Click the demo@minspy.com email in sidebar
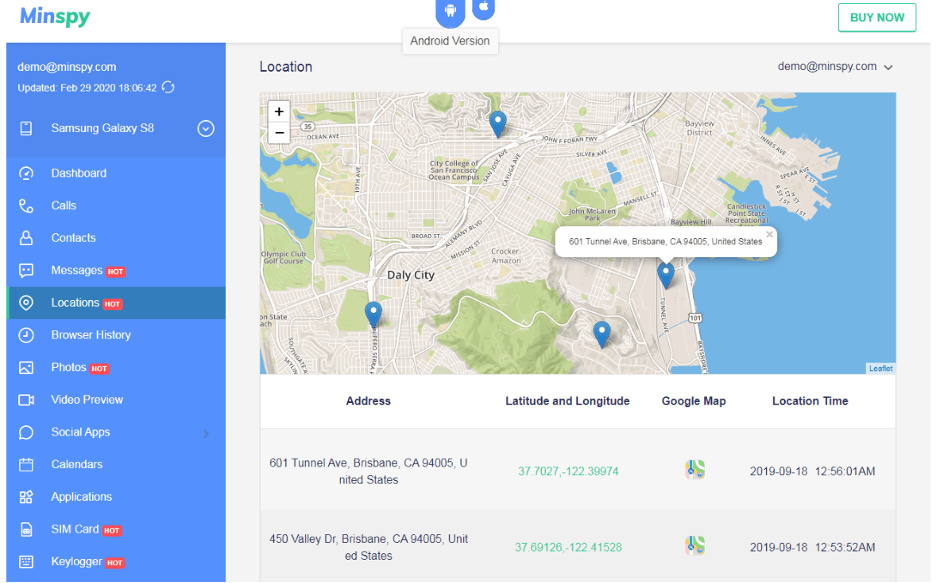Image resolution: width=941 pixels, height=583 pixels. (67, 67)
